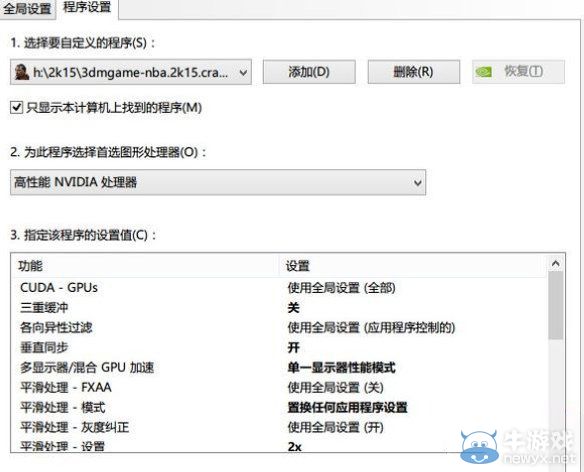
Task: Click the 使用全局设置 (关) value
Action: [335, 387]
